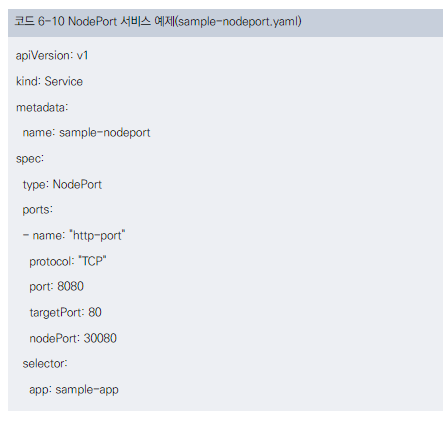Click the name: sample-nodeport line
Viewport: 443px width, 428px height.
pyautogui.click(x=86, y=133)
